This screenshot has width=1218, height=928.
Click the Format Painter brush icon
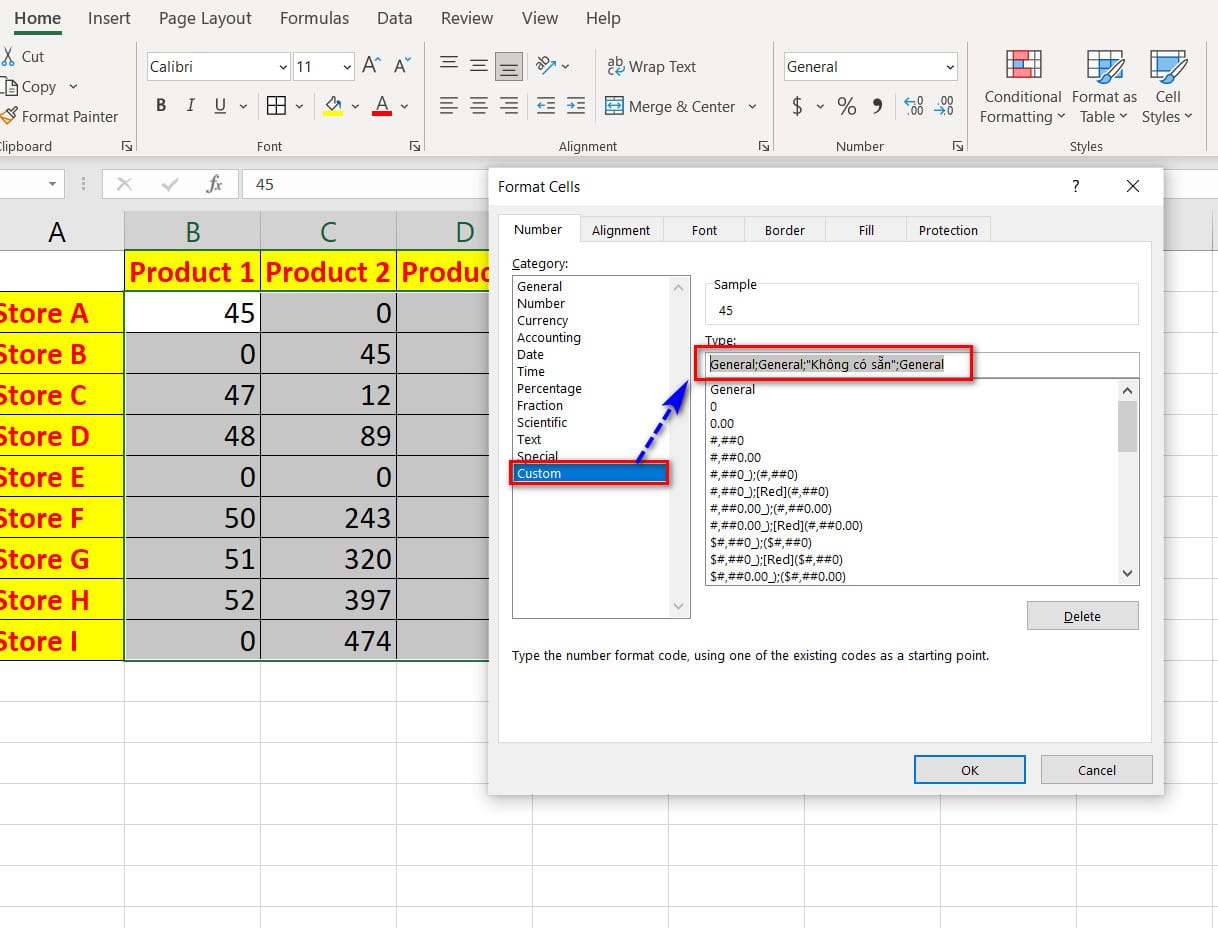coord(9,116)
